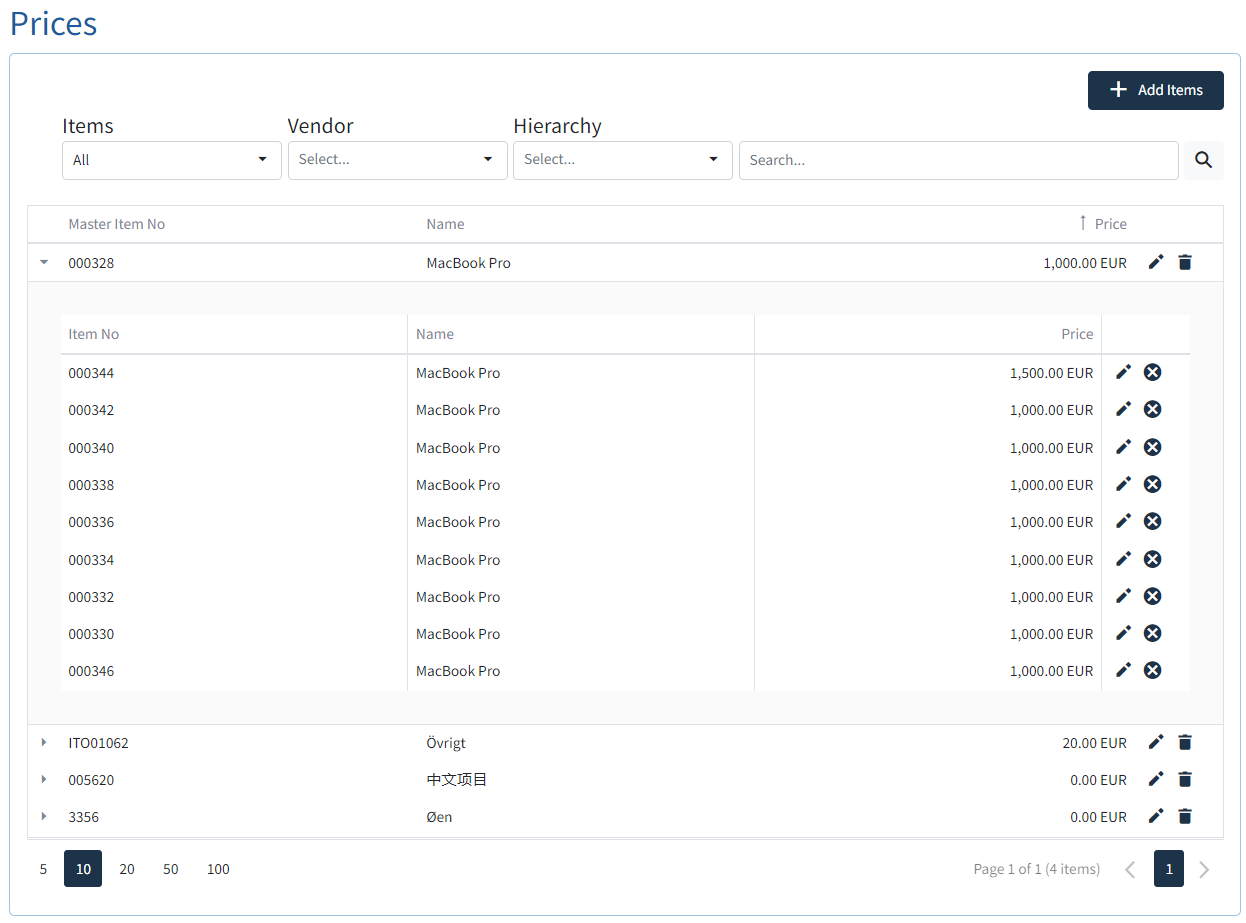This screenshot has height=923, width=1246.
Task: Edit price of item 000332
Action: tap(1123, 596)
